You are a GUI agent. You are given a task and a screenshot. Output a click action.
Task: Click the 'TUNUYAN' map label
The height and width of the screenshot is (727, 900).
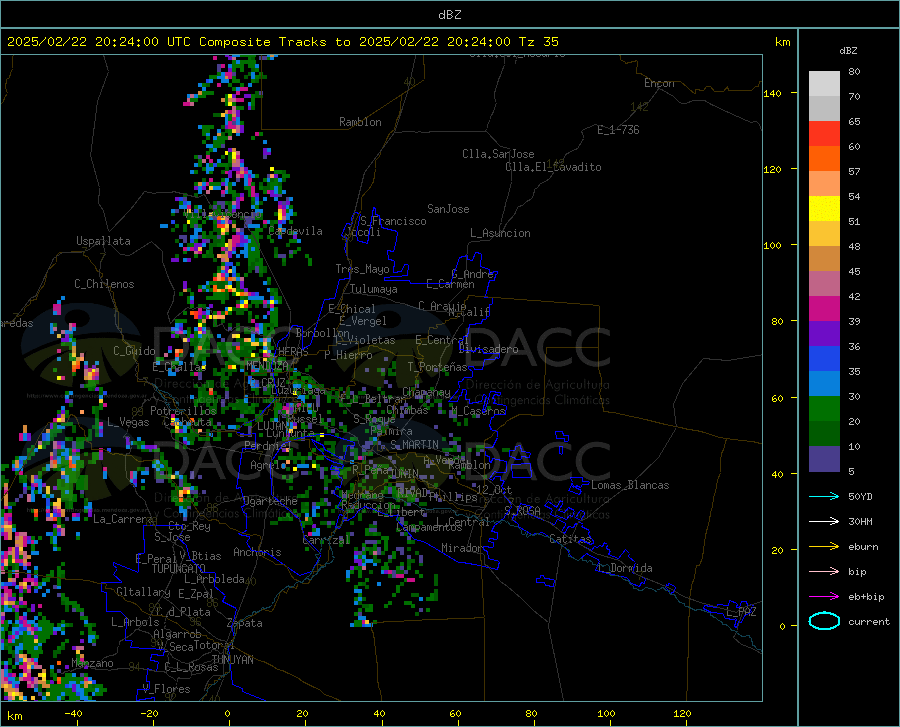point(232,659)
